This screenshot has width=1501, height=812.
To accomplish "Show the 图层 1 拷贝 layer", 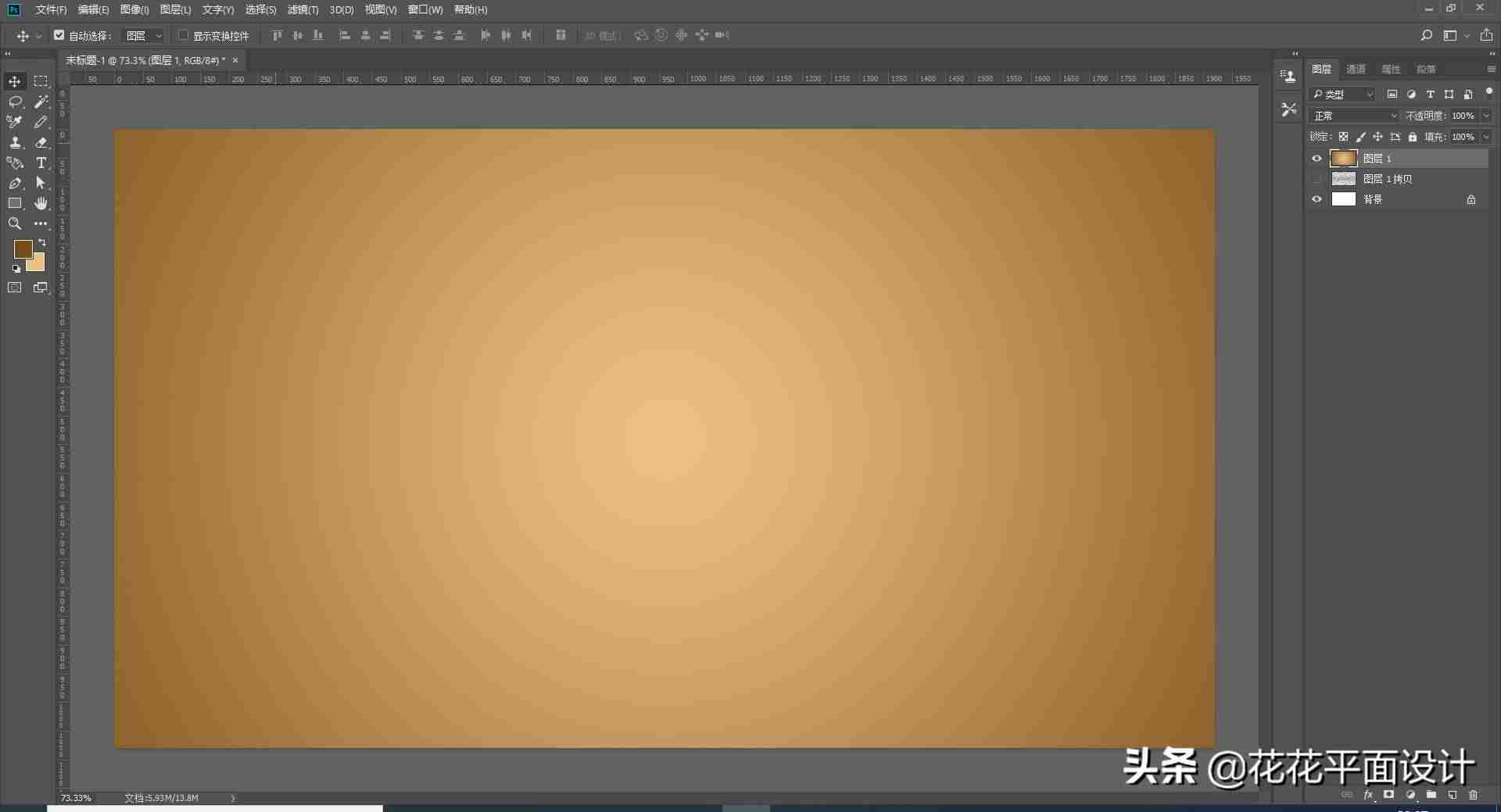I will [x=1317, y=179].
